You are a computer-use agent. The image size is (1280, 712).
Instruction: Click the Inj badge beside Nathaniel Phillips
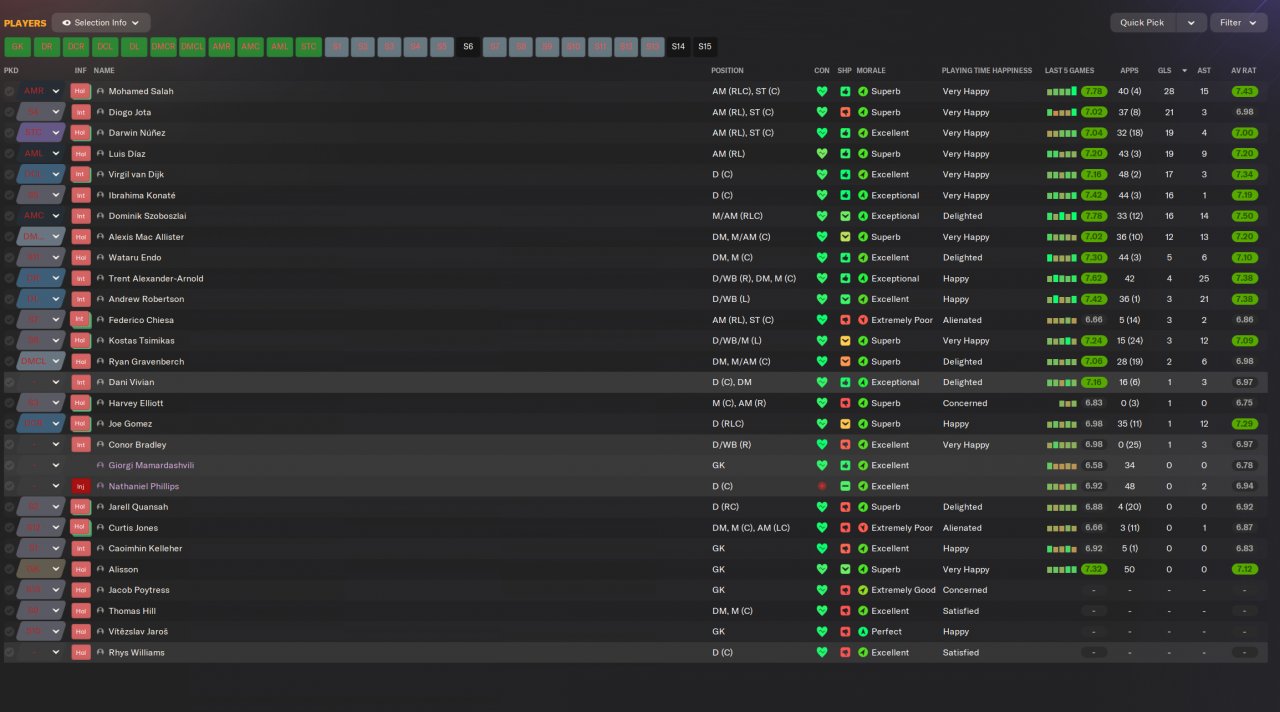pos(81,486)
